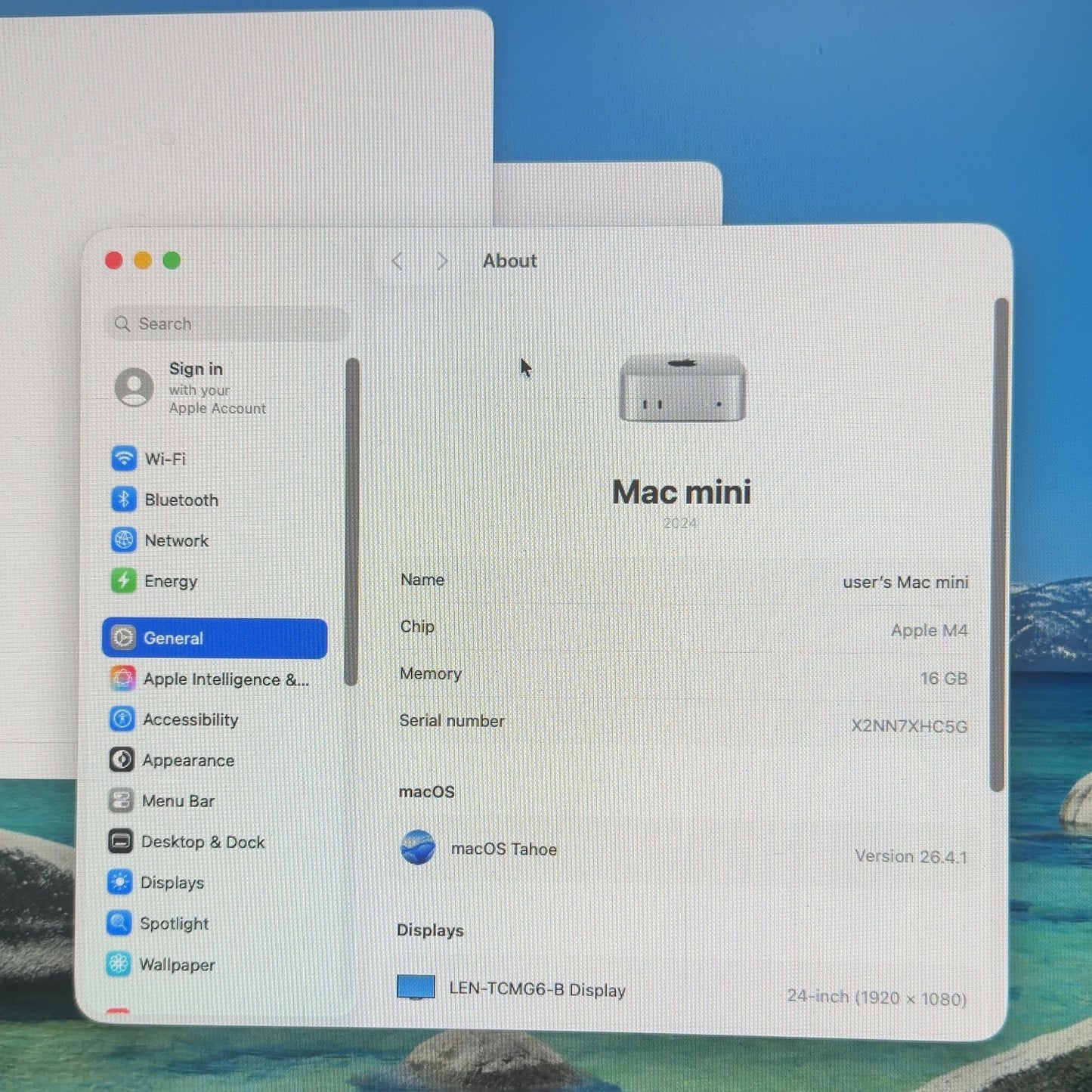The image size is (1092, 1092).
Task: Click the computer name "user's Mac mini"
Action: point(905,582)
